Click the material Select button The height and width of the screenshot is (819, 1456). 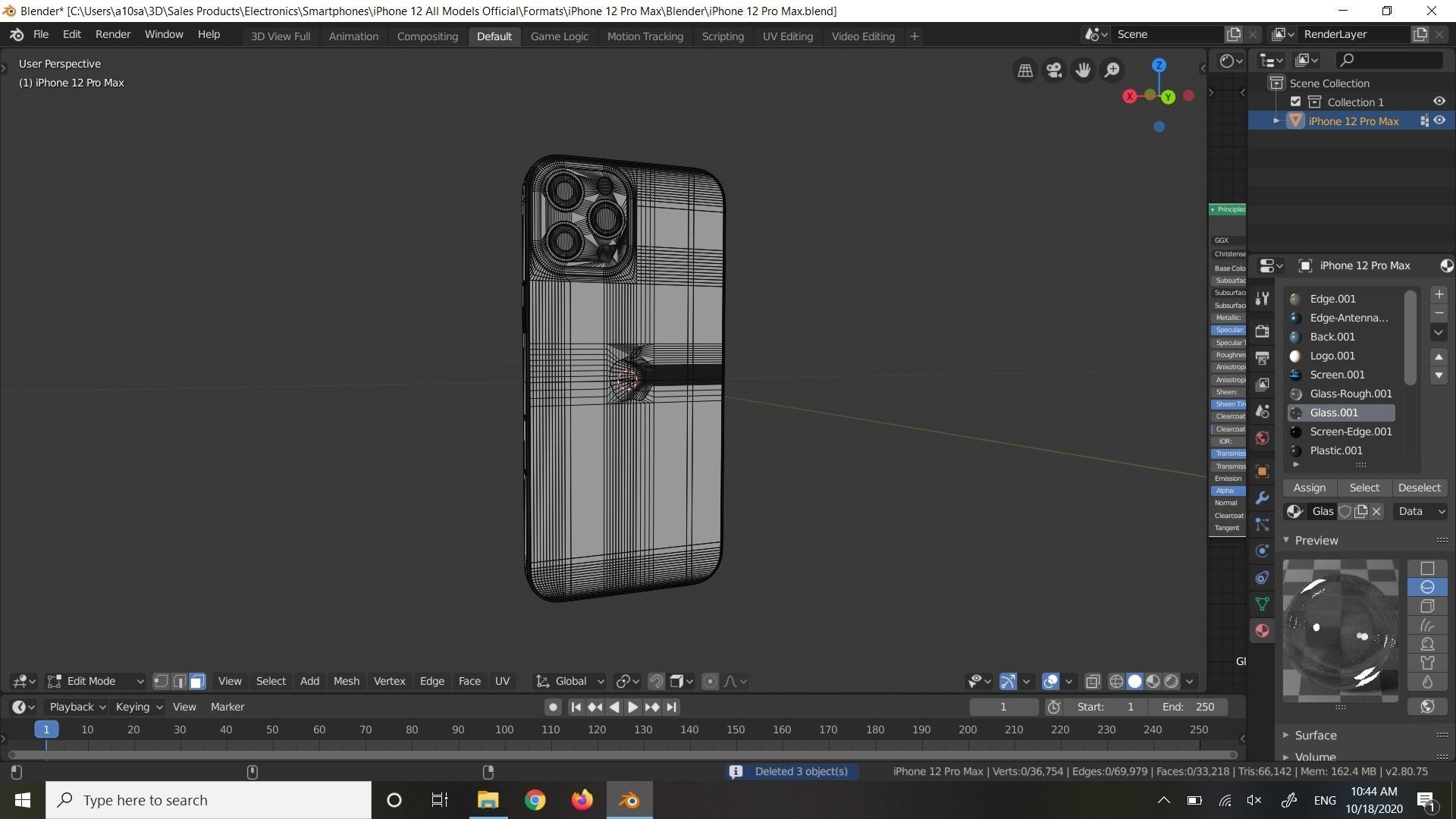[1364, 488]
